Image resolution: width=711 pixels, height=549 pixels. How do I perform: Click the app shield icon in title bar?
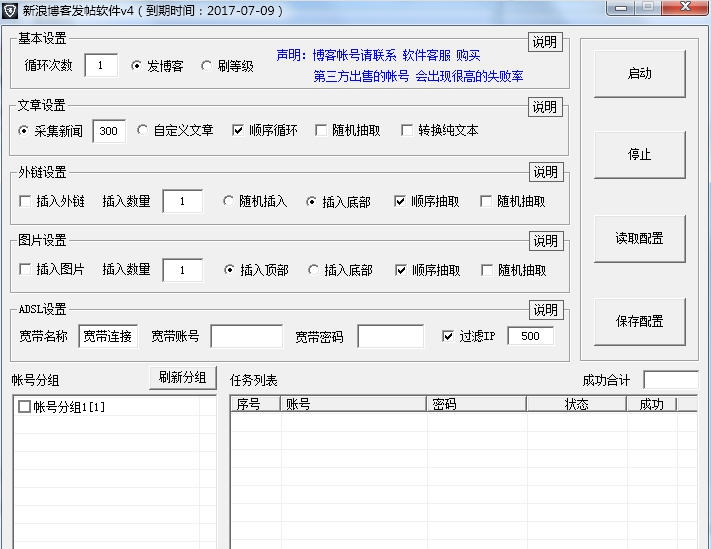tap(10, 10)
